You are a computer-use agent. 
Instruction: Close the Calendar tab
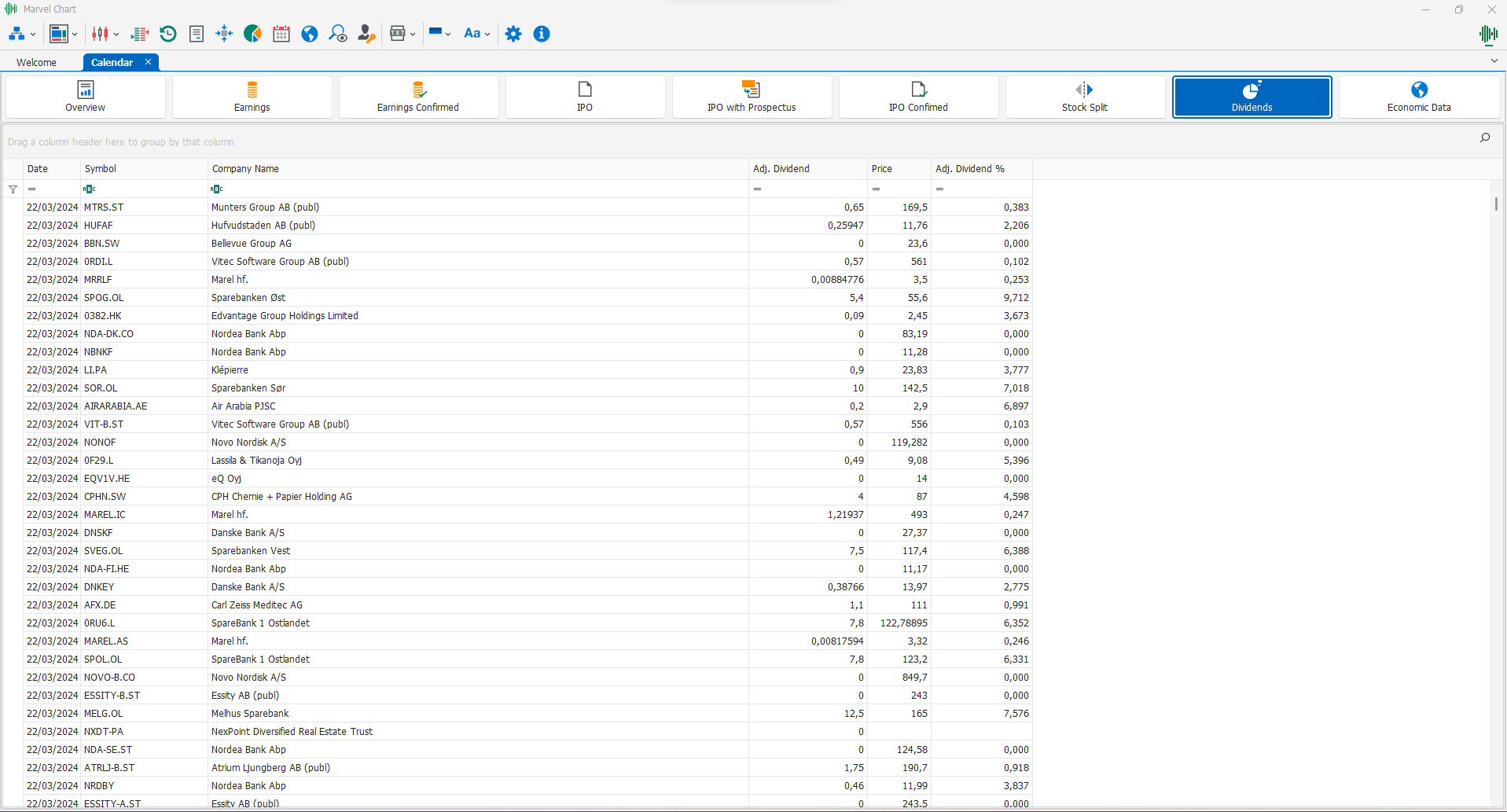point(148,62)
